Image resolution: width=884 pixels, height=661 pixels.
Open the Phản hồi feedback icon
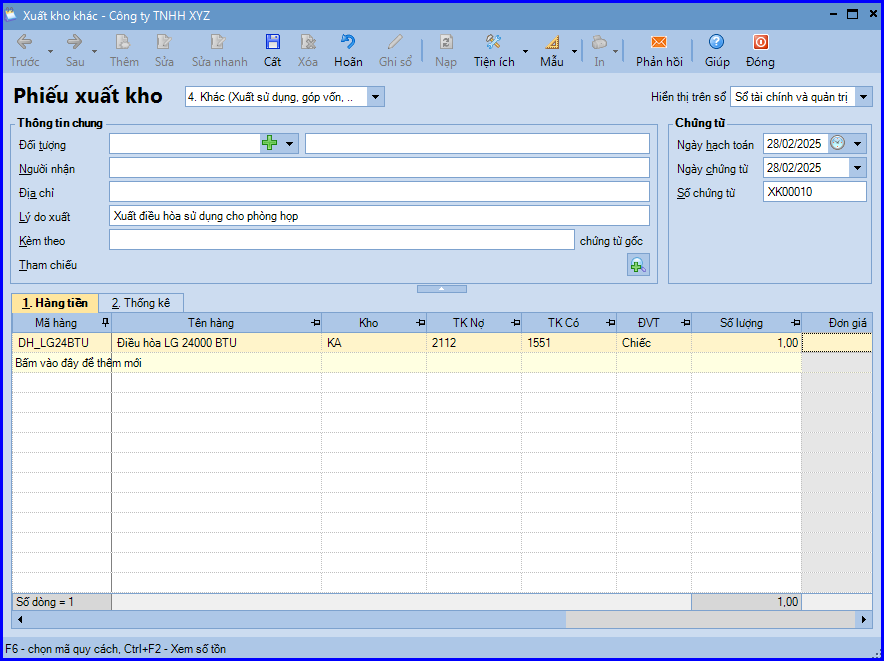coord(658,42)
